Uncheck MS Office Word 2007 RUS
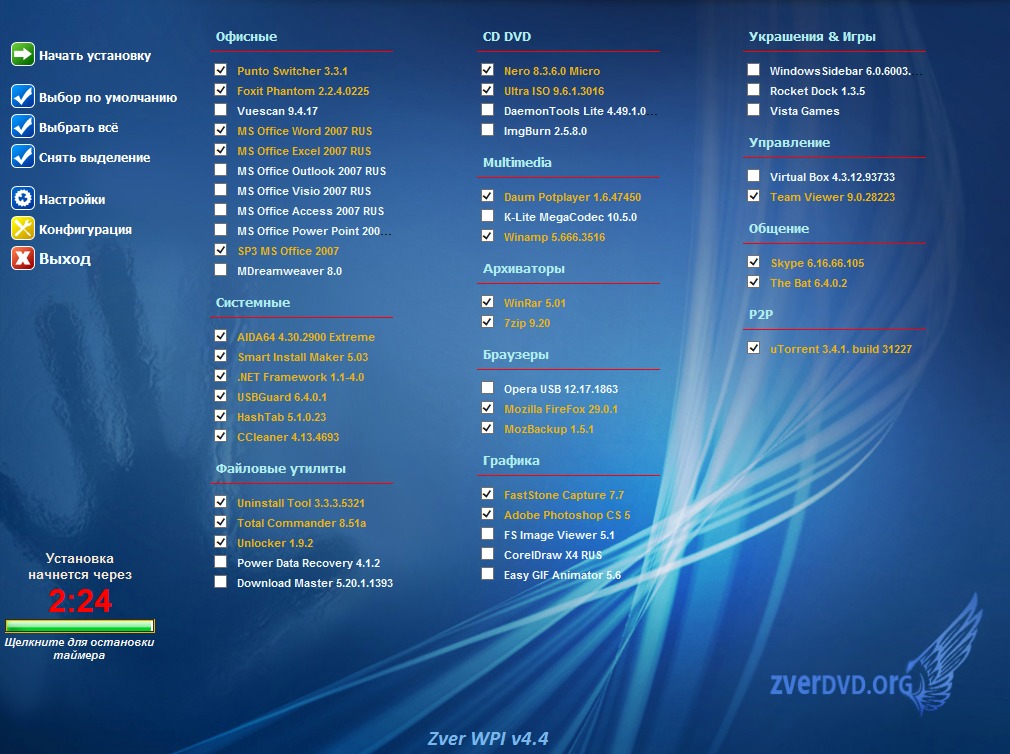 click(220, 129)
